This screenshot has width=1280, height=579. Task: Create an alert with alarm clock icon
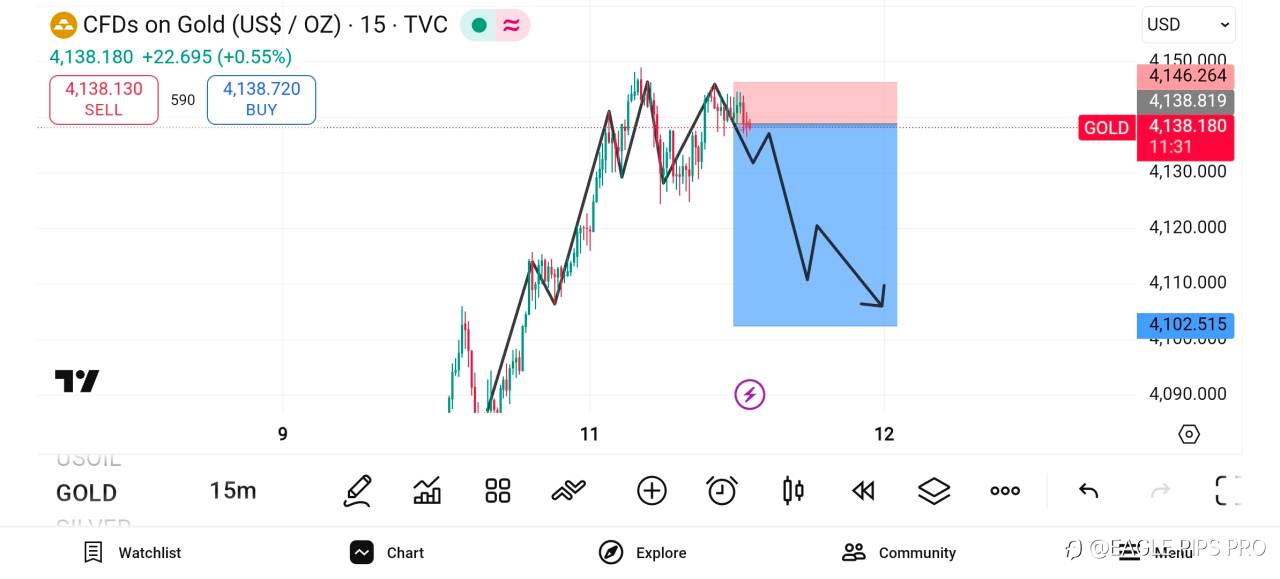(x=721, y=490)
